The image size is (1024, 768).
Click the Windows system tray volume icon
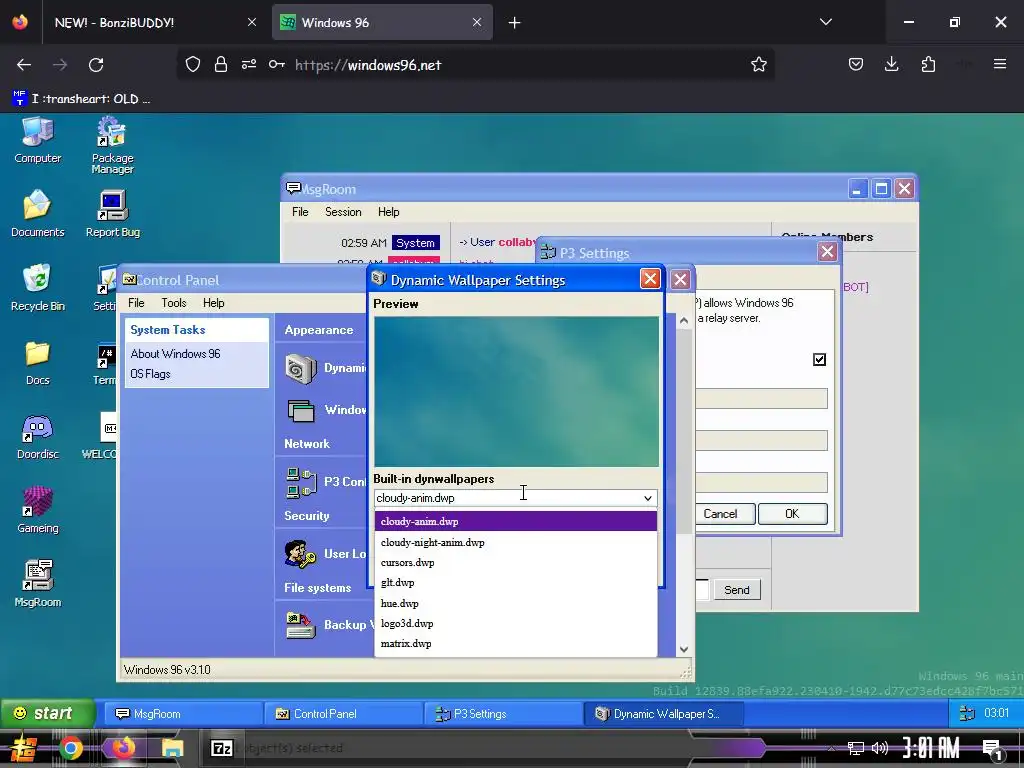click(x=880, y=748)
